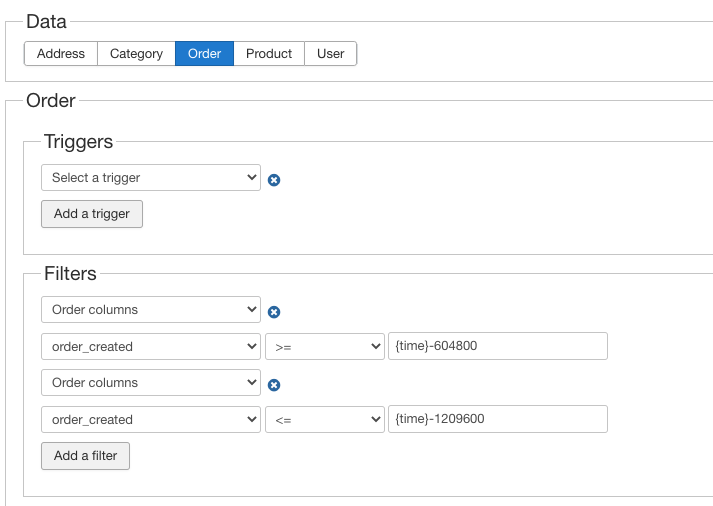713x506 pixels.
Task: Open the 'Select a trigger' dropdown
Action: [x=151, y=178]
